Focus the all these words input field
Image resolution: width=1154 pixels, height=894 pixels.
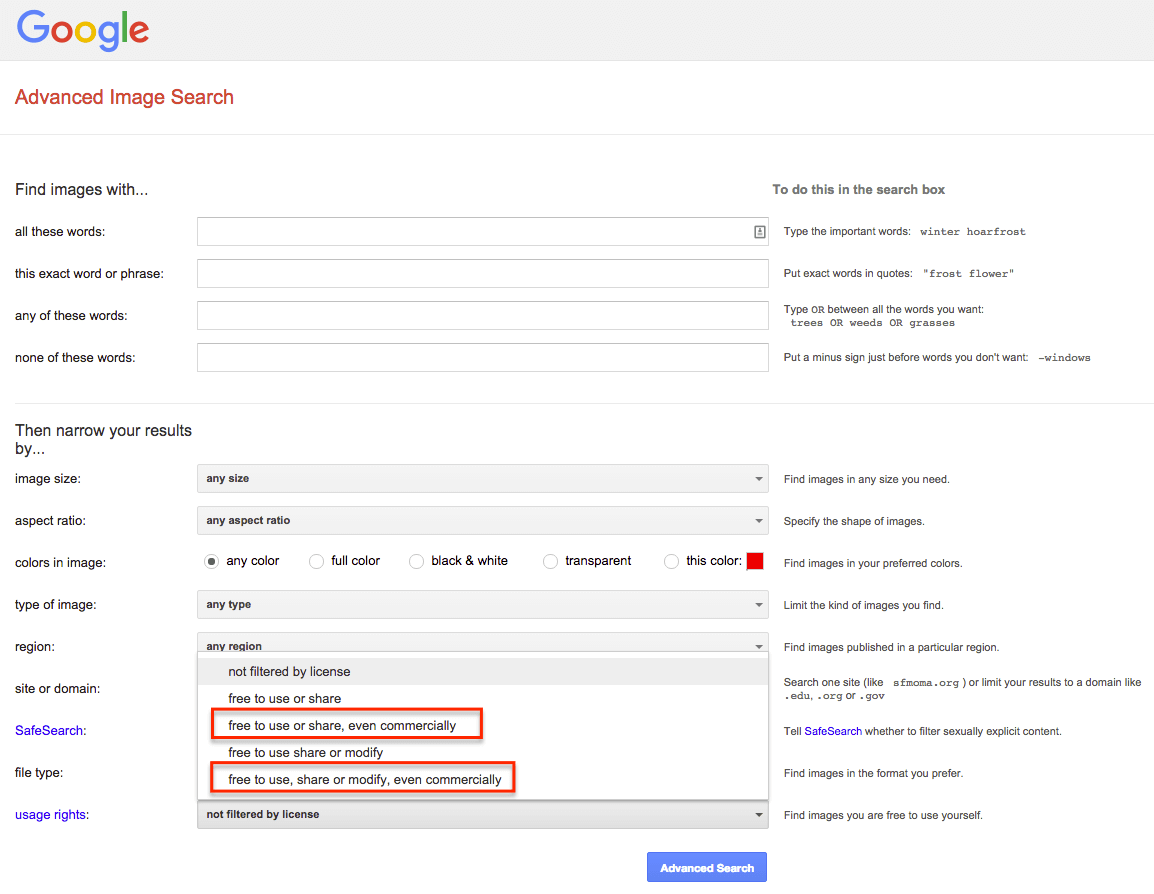[x=483, y=232]
